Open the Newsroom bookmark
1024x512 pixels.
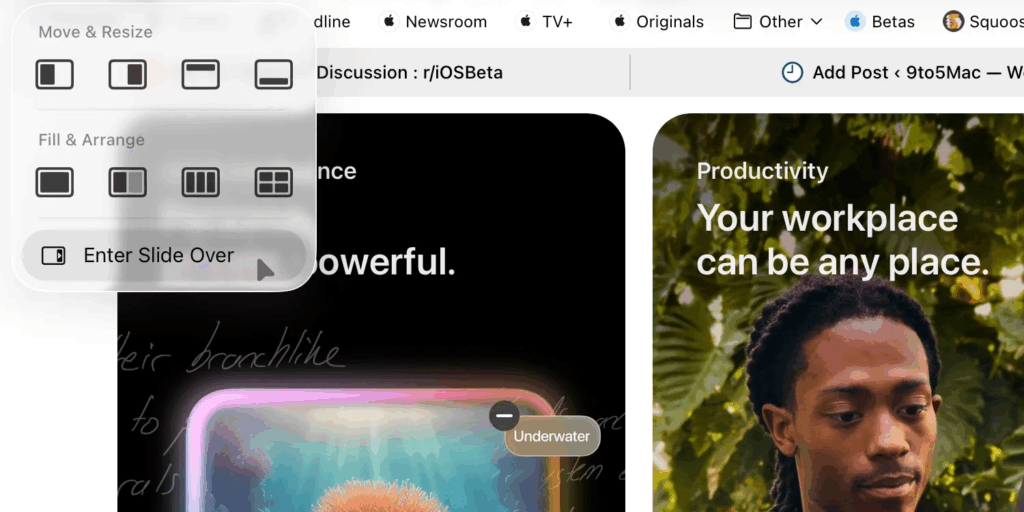pos(434,21)
